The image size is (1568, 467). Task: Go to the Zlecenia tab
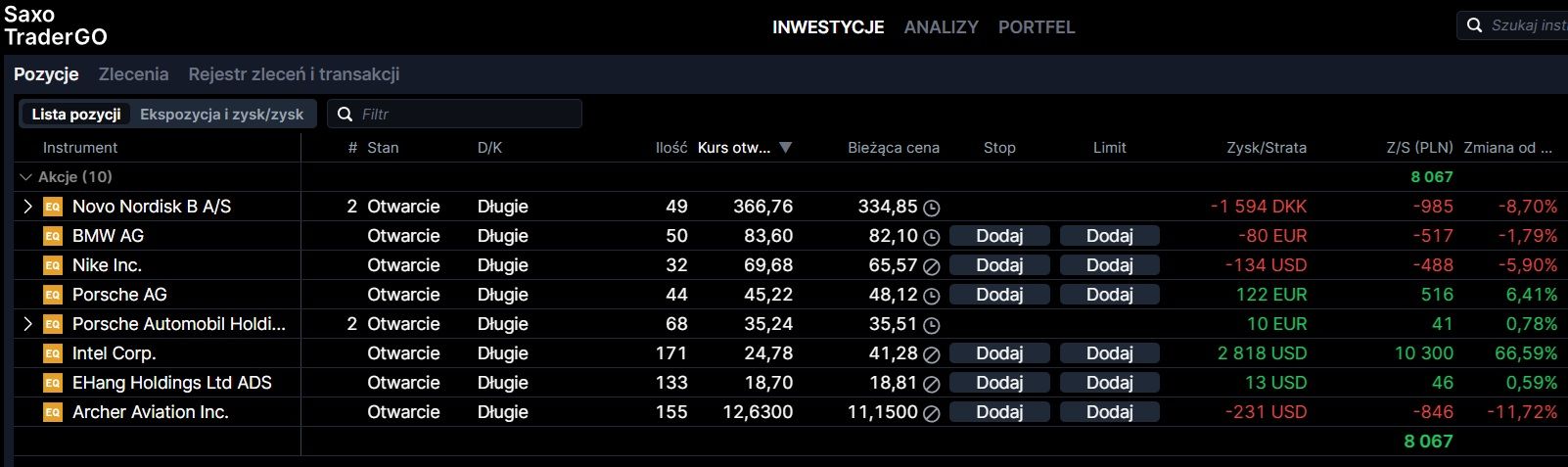pos(133,74)
